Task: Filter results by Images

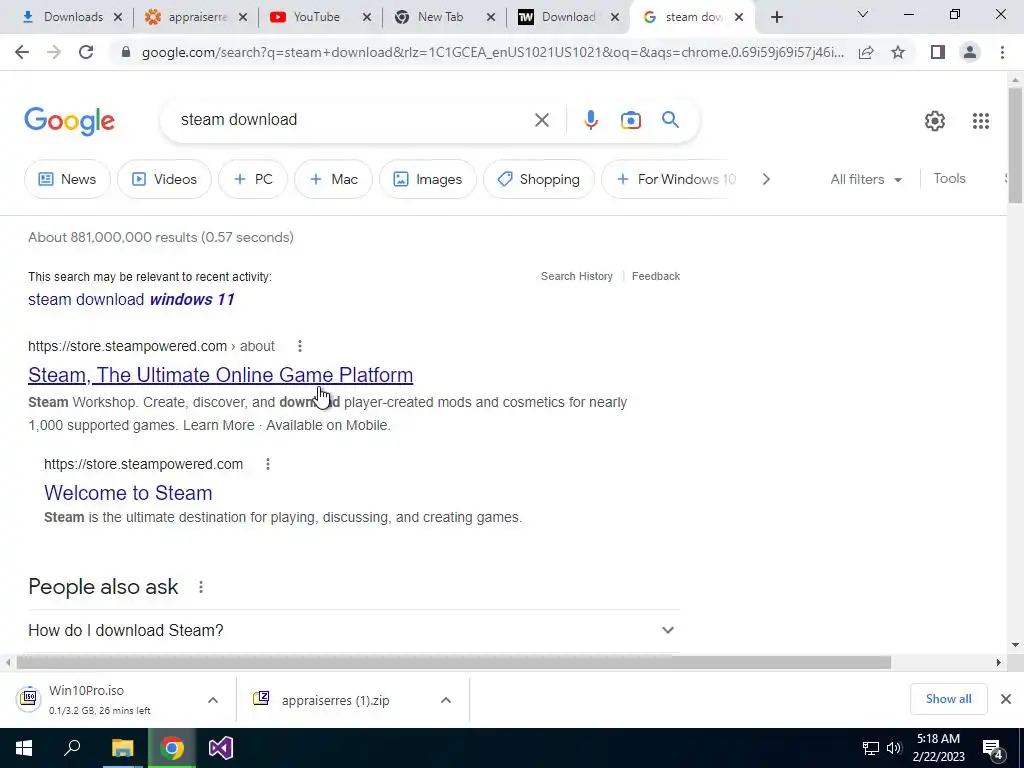Action: 428,180
